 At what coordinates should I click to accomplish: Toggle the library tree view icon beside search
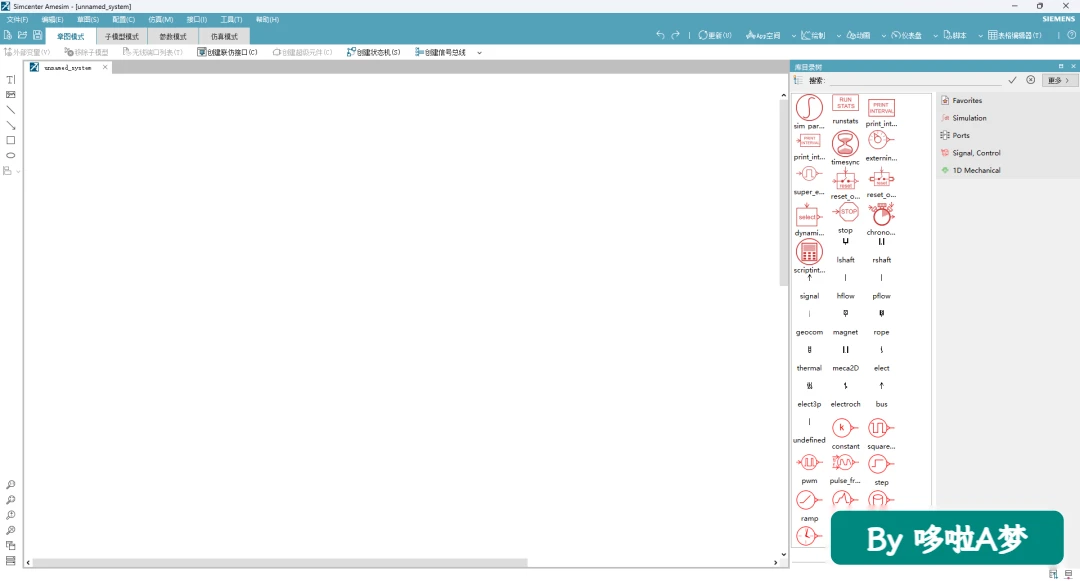(798, 81)
